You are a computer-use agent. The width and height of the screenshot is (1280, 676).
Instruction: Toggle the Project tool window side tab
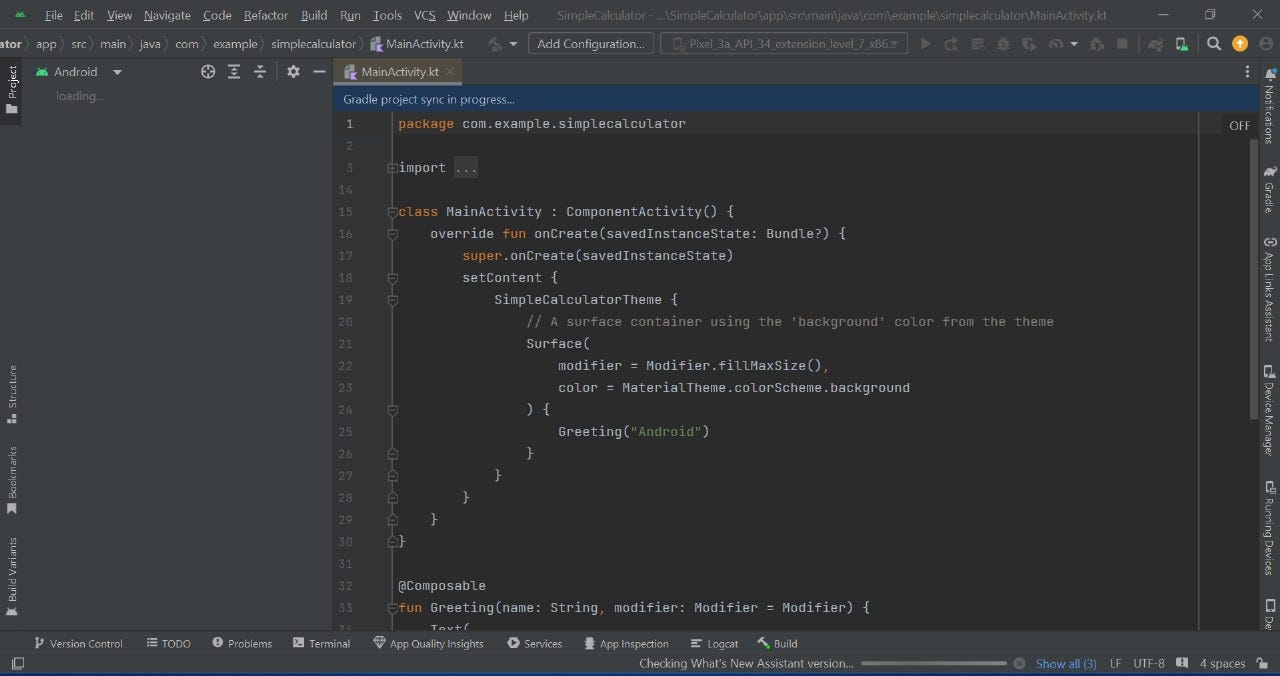pos(12,90)
